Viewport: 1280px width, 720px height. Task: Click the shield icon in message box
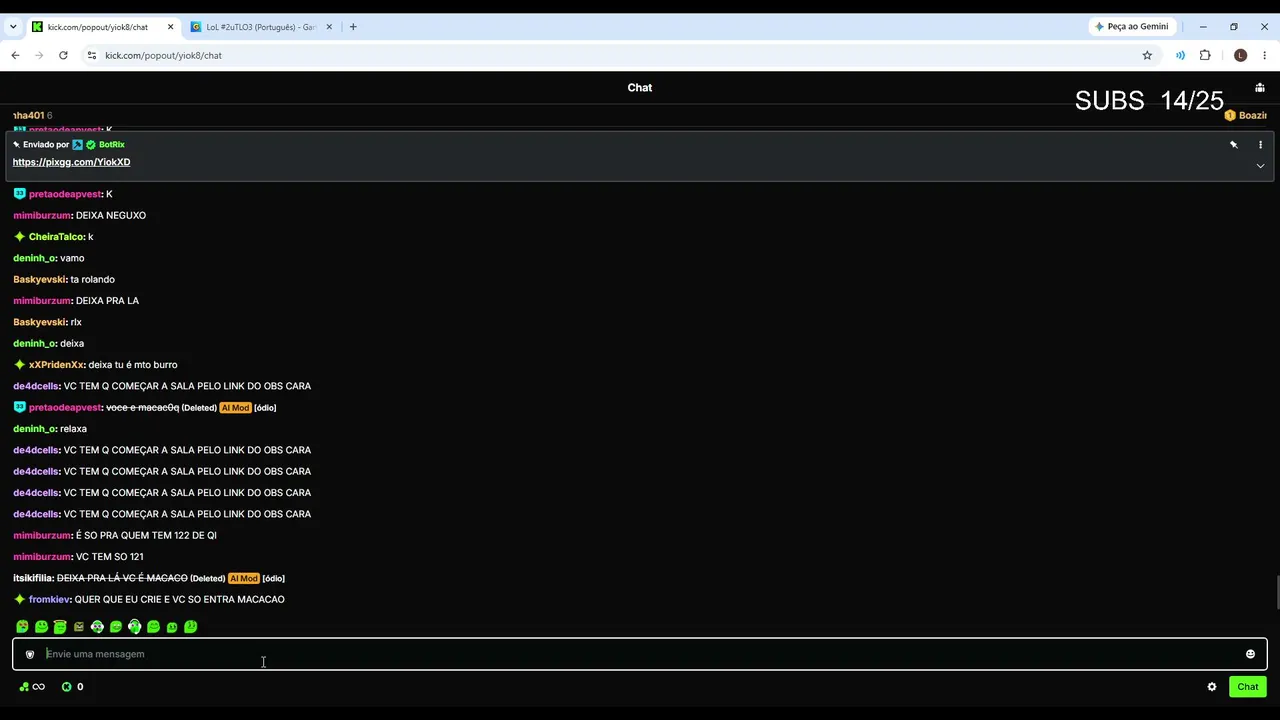coord(30,654)
